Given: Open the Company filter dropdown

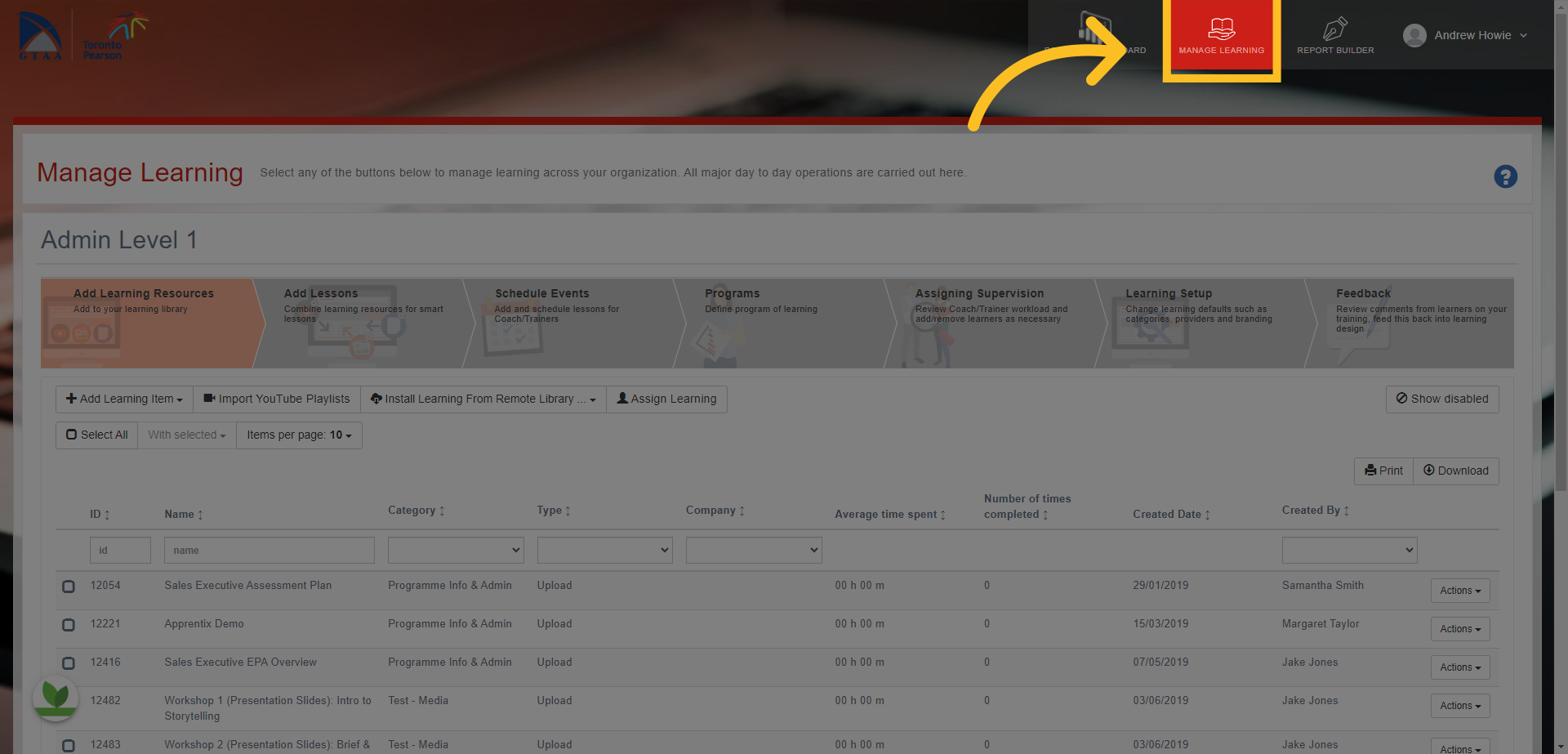Looking at the screenshot, I should 754,550.
